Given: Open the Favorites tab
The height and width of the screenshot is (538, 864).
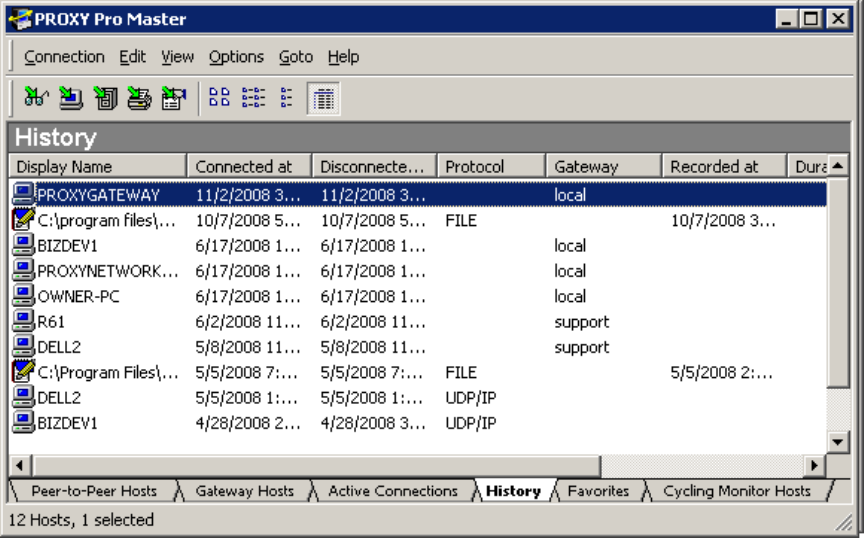Looking at the screenshot, I should point(598,491).
